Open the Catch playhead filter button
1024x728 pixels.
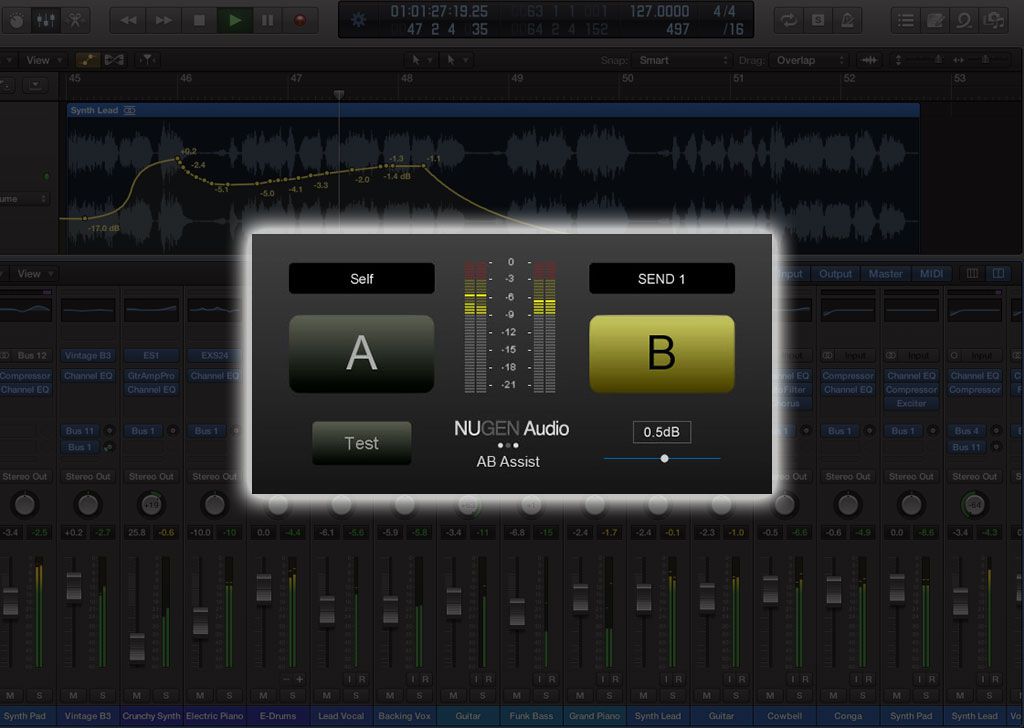(147, 60)
